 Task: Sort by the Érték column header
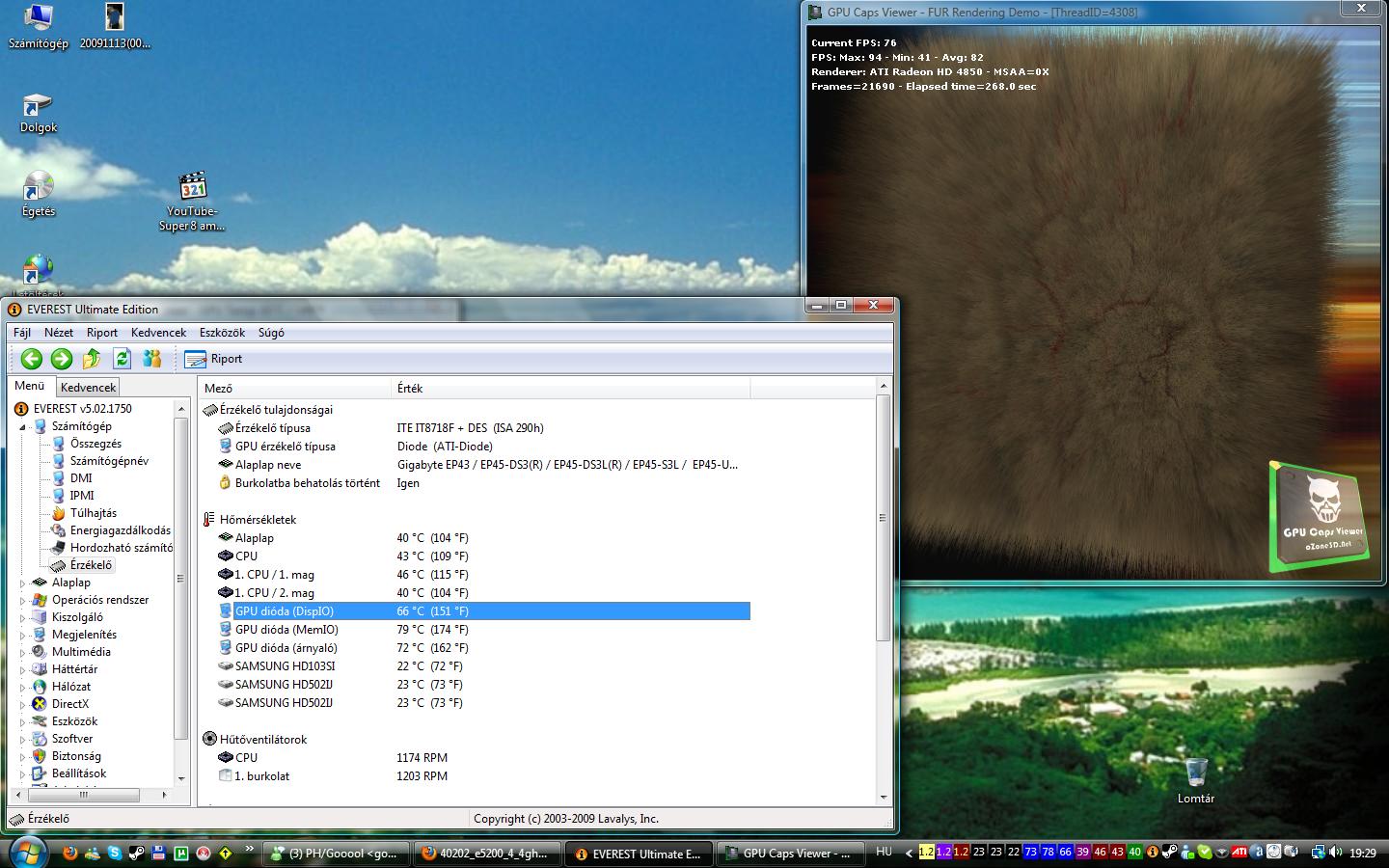point(572,388)
